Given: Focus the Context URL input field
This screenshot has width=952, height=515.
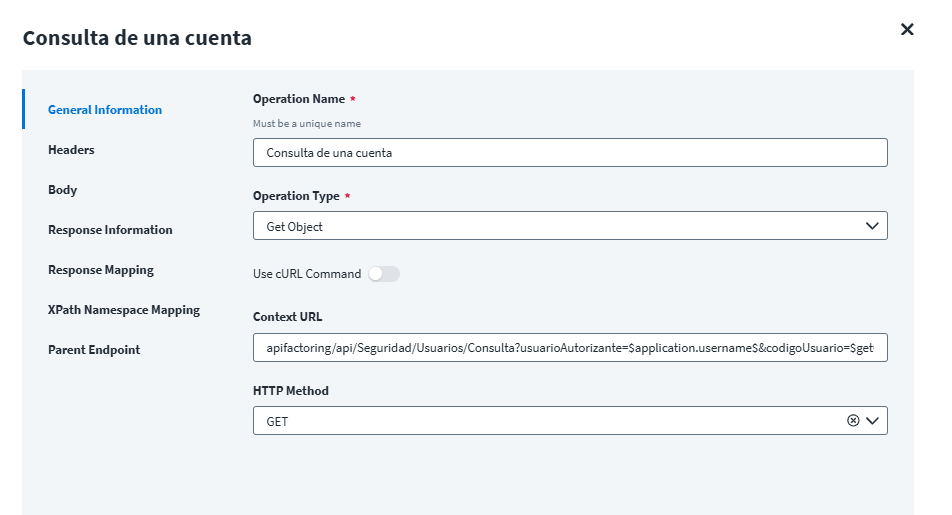Looking at the screenshot, I should click(570, 347).
